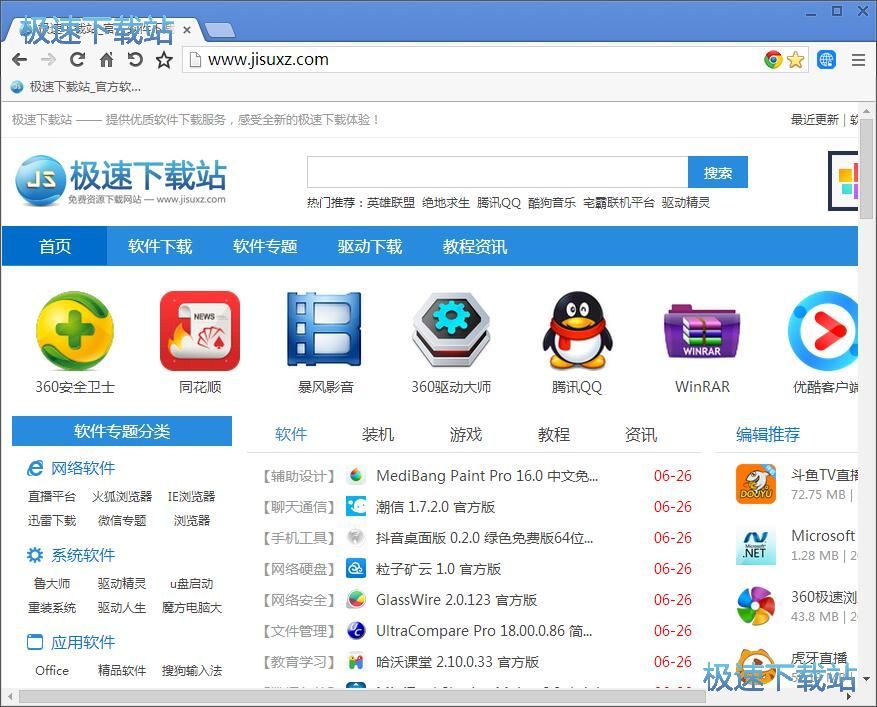This screenshot has width=877, height=707.
Task: Open the 系统软件 category heading
Action: (83, 555)
